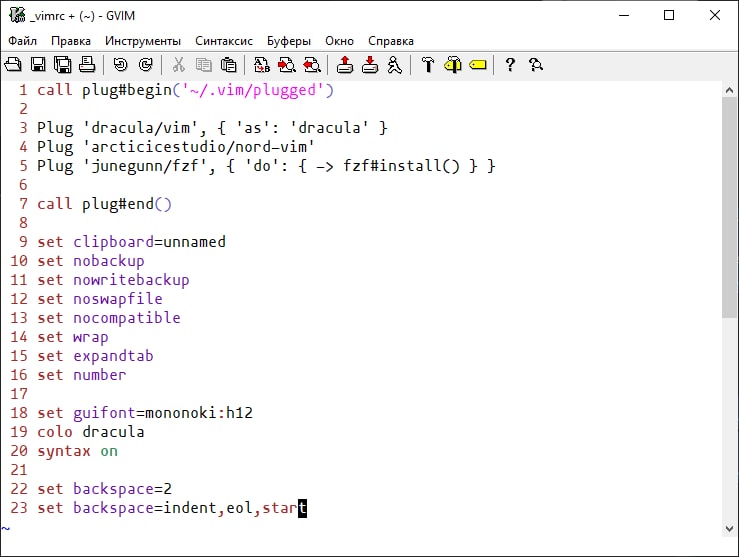Find previous occurrence icon
The width and height of the screenshot is (739, 557).
pos(312,65)
